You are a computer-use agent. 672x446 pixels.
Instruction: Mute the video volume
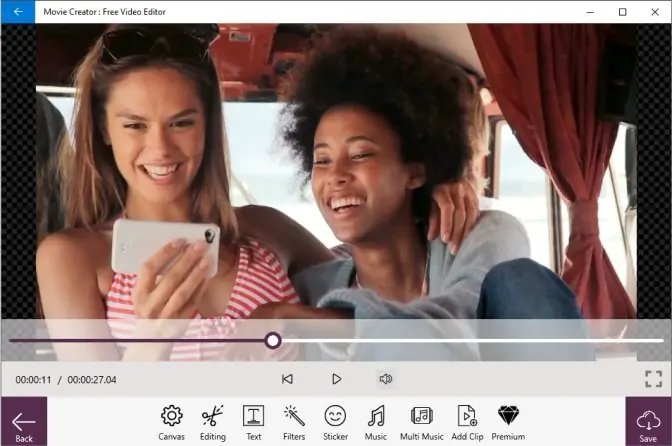point(386,379)
